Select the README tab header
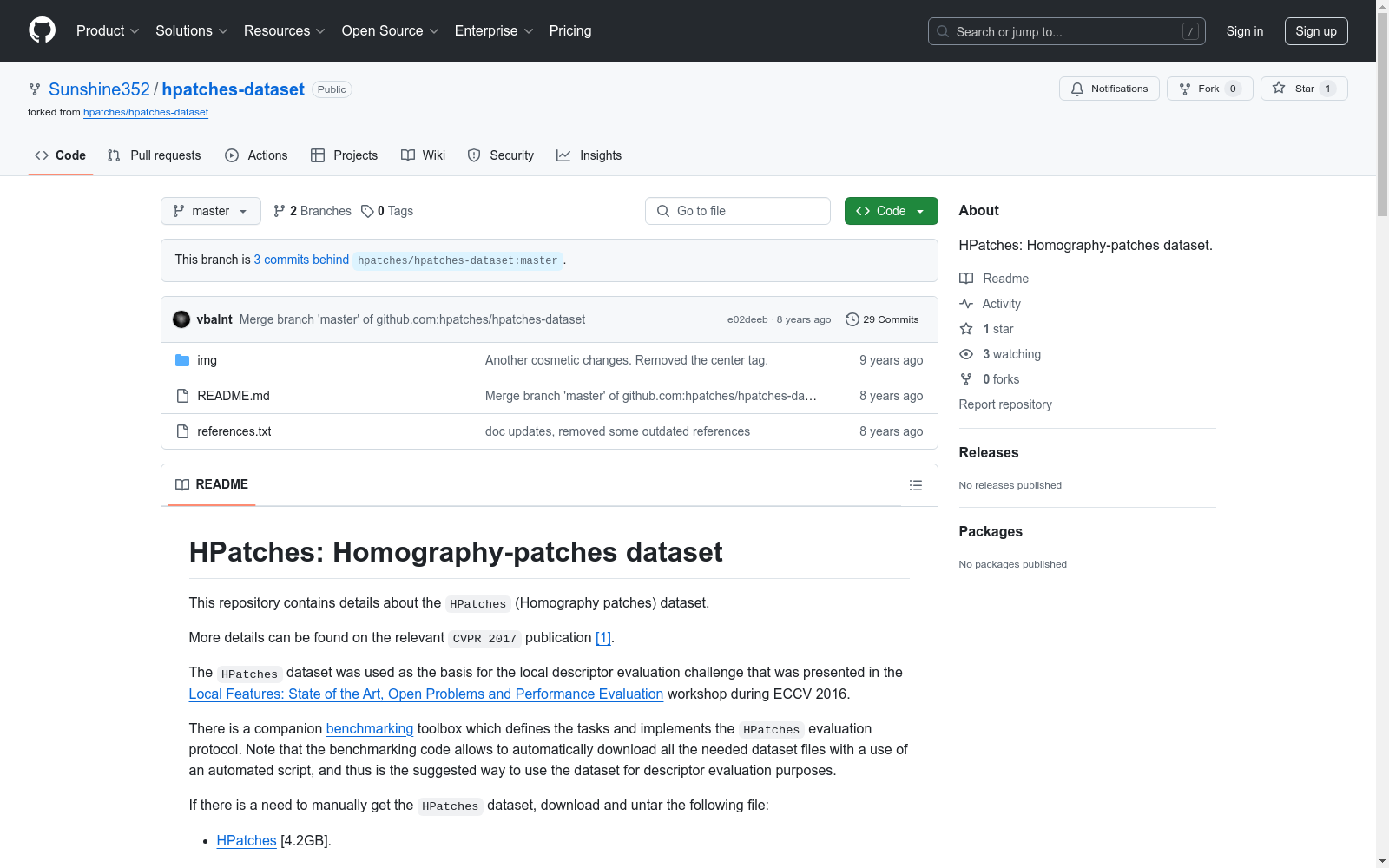Viewport: 1389px width, 868px height. coord(212,484)
